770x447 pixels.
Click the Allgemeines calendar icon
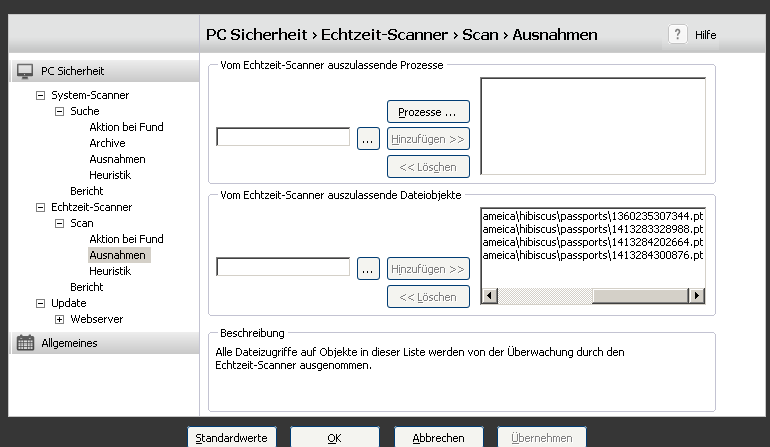25,343
